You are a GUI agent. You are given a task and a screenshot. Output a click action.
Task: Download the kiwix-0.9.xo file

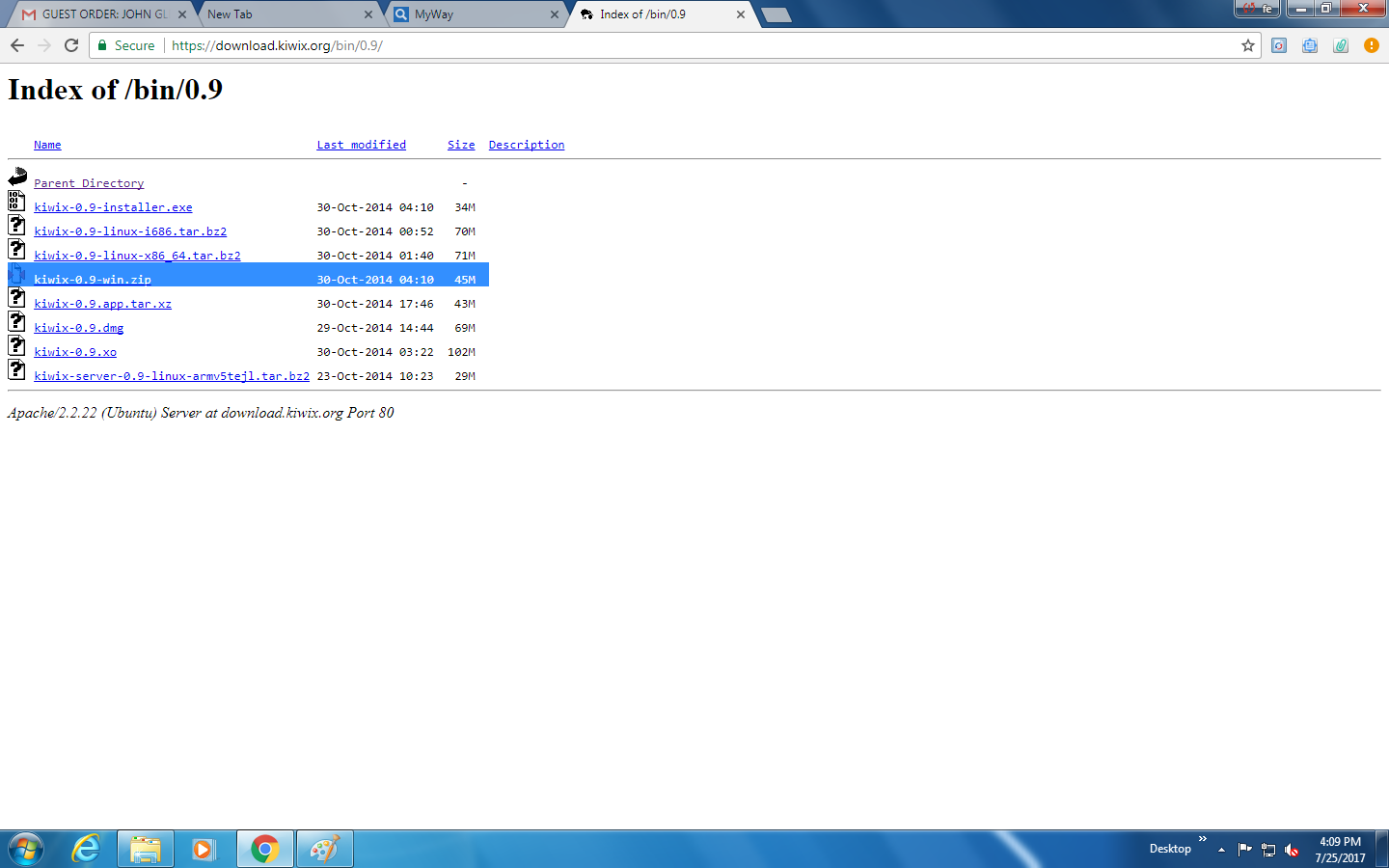(75, 352)
